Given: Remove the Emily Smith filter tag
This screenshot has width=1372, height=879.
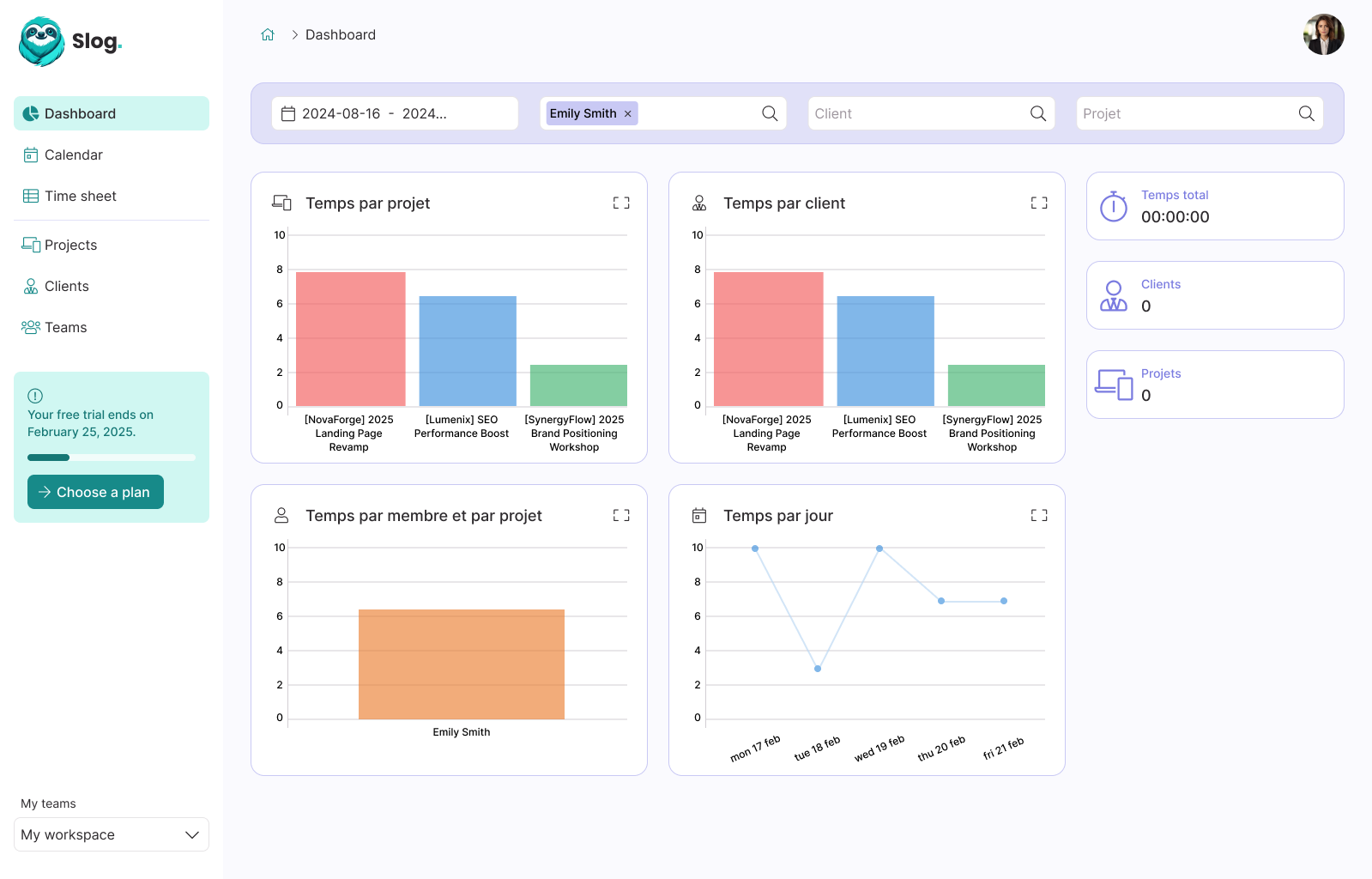Looking at the screenshot, I should 628,114.
